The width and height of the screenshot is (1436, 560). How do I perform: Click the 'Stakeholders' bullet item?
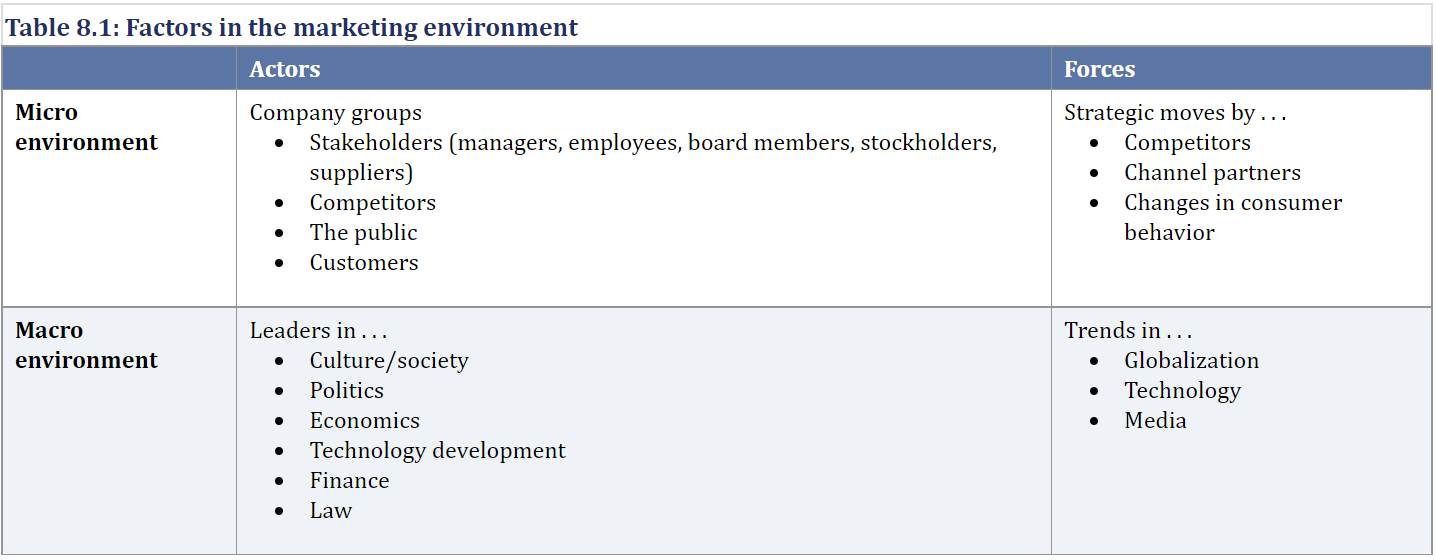(x=653, y=157)
